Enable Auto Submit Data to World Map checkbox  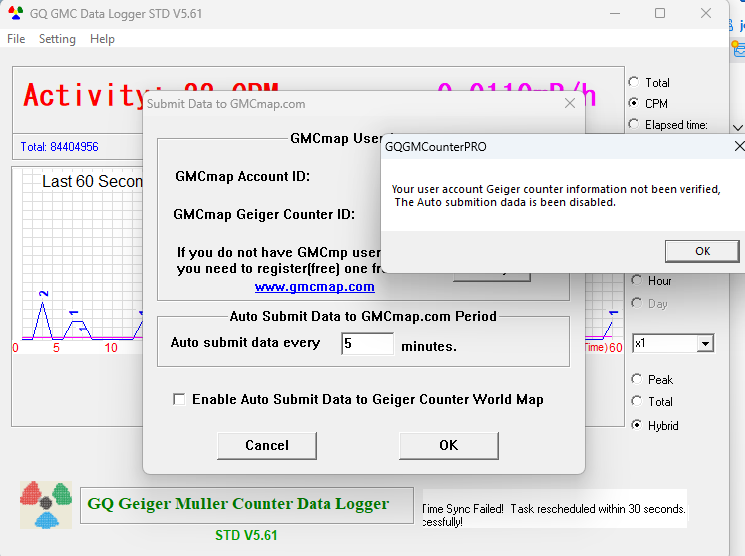click(179, 399)
